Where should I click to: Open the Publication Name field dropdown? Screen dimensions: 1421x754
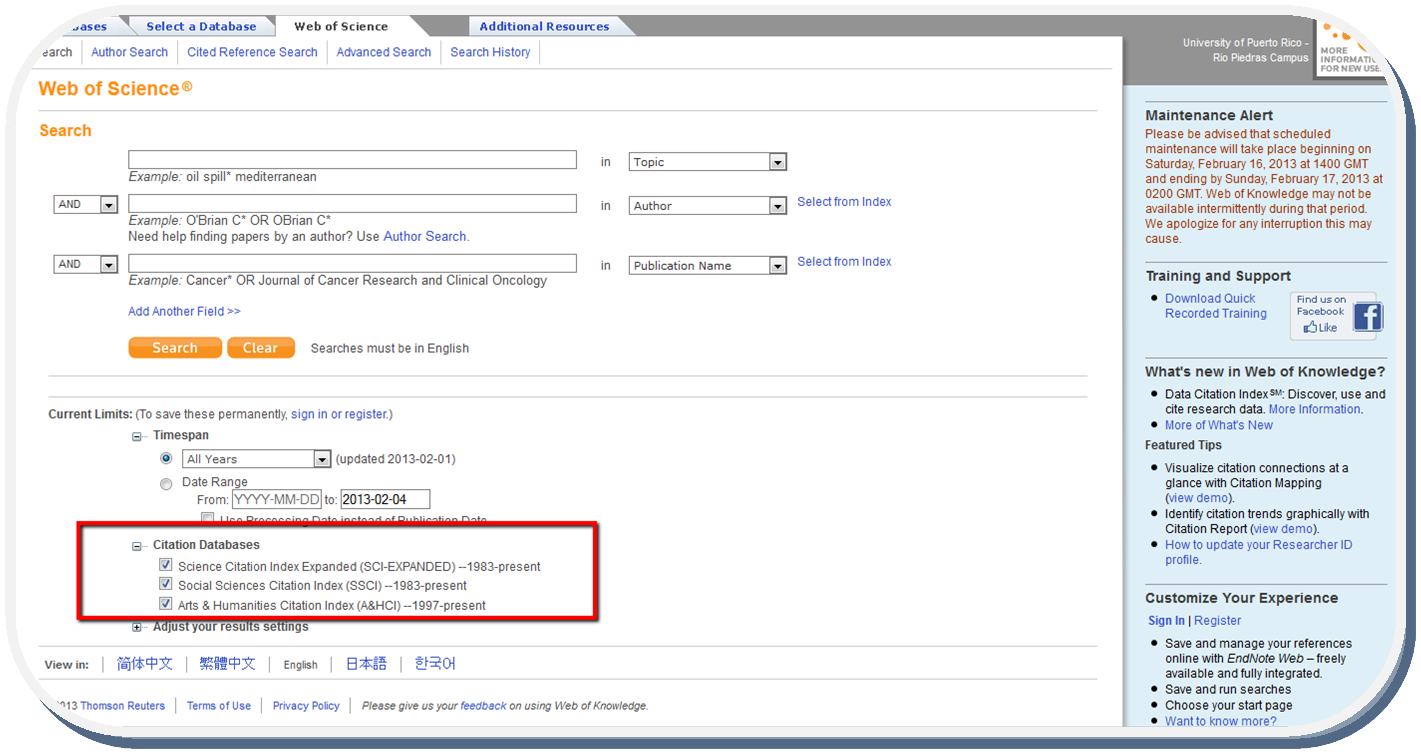(x=777, y=266)
